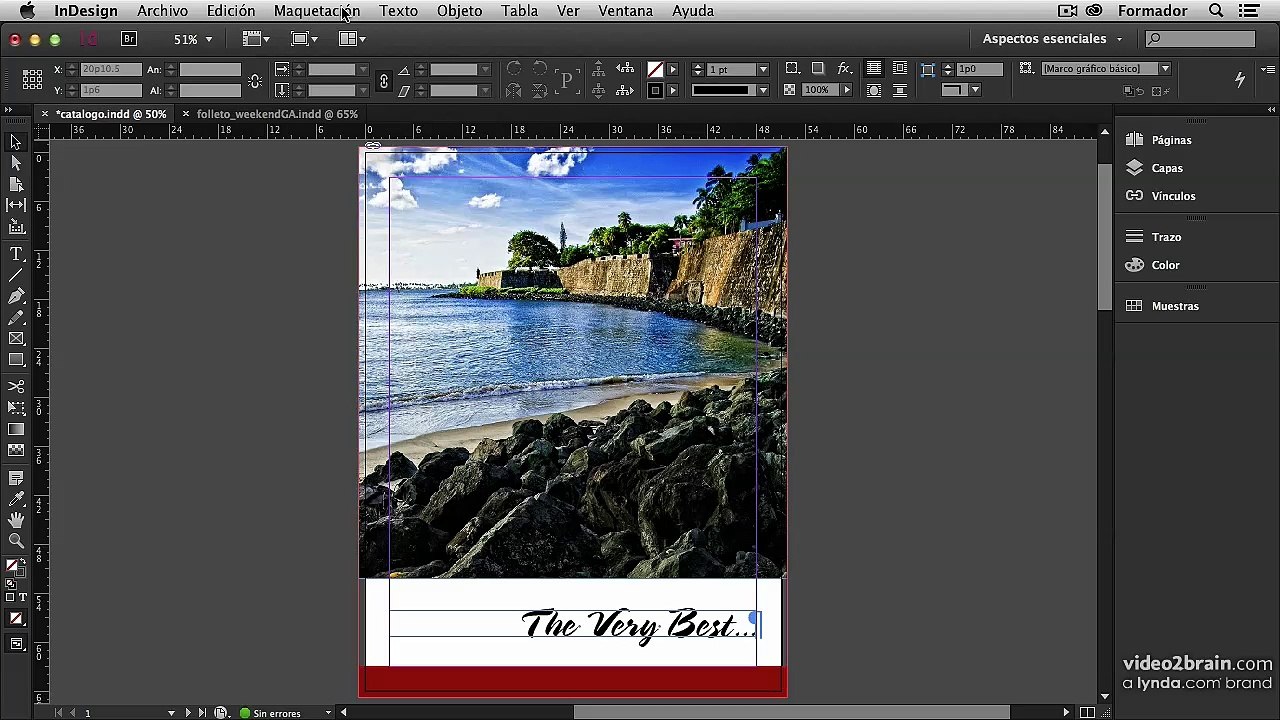Select the Eyedropper tool
The height and width of the screenshot is (720, 1280).
(16, 499)
